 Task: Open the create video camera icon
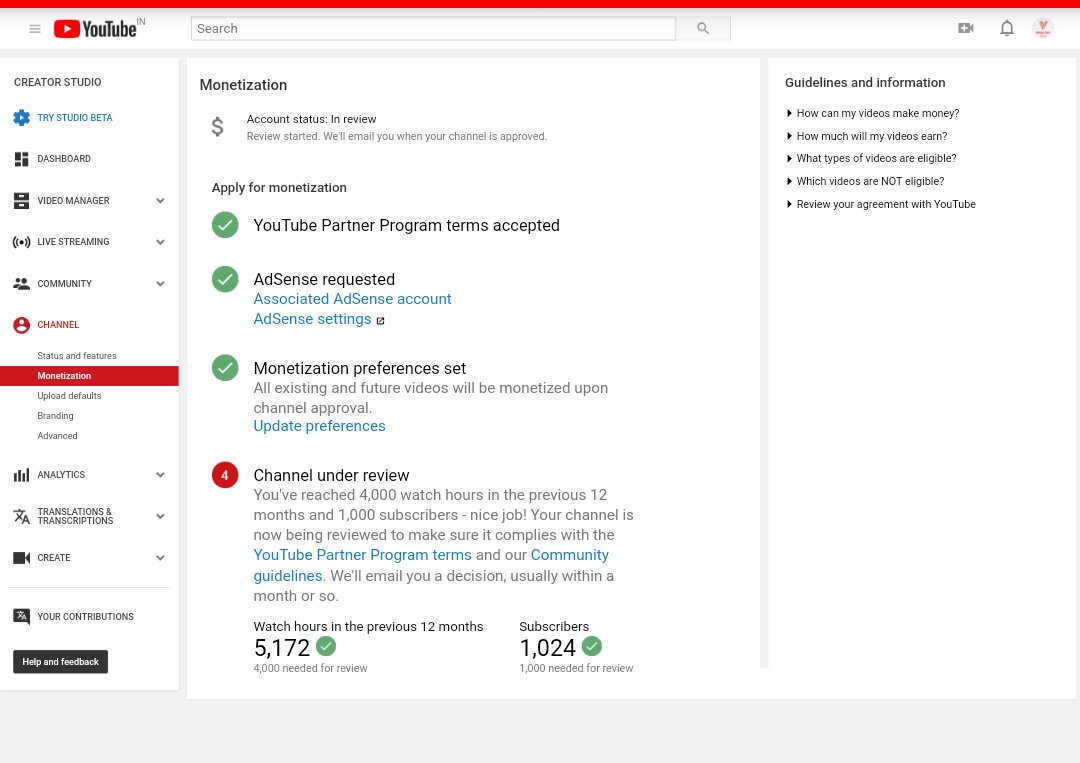tap(966, 28)
